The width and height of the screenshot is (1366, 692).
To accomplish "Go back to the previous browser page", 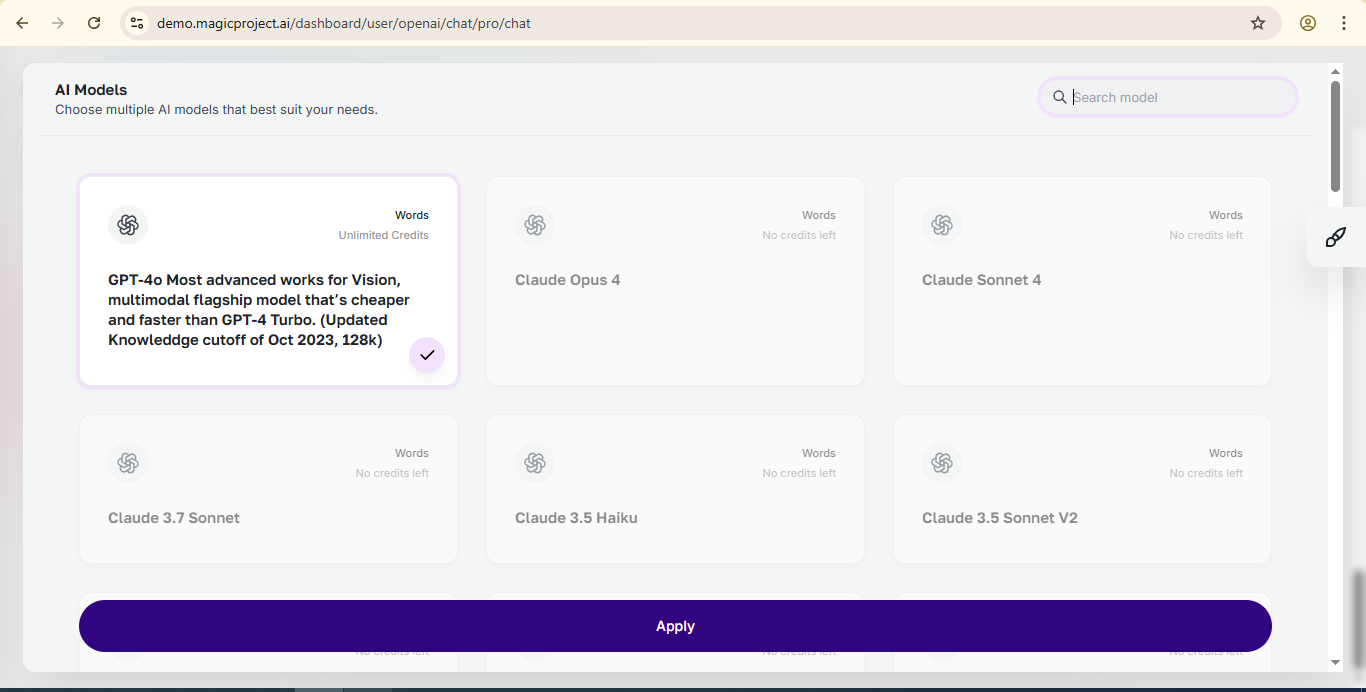I will click(22, 23).
